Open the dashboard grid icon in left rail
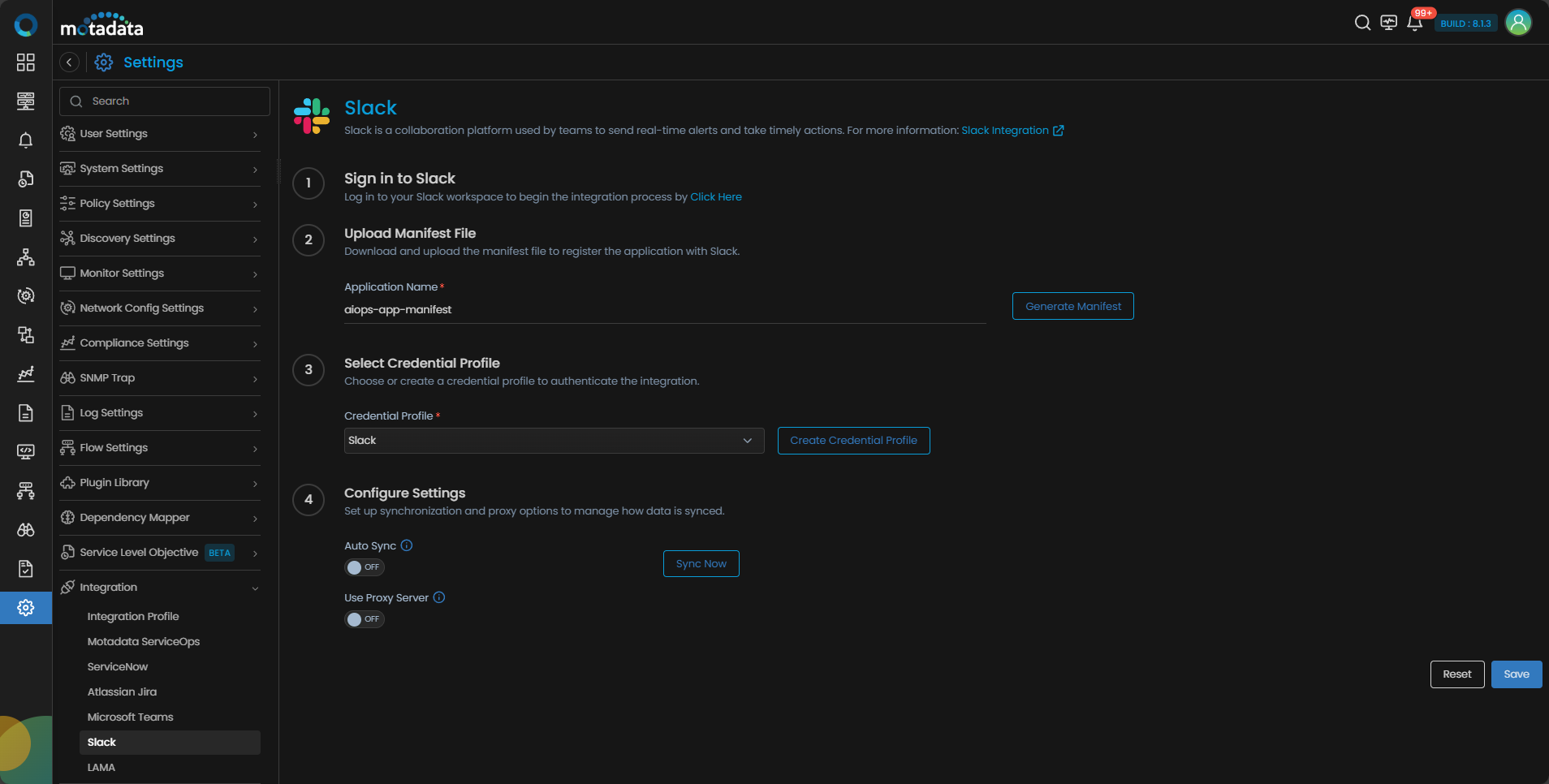This screenshot has height=784, width=1549. [26, 62]
